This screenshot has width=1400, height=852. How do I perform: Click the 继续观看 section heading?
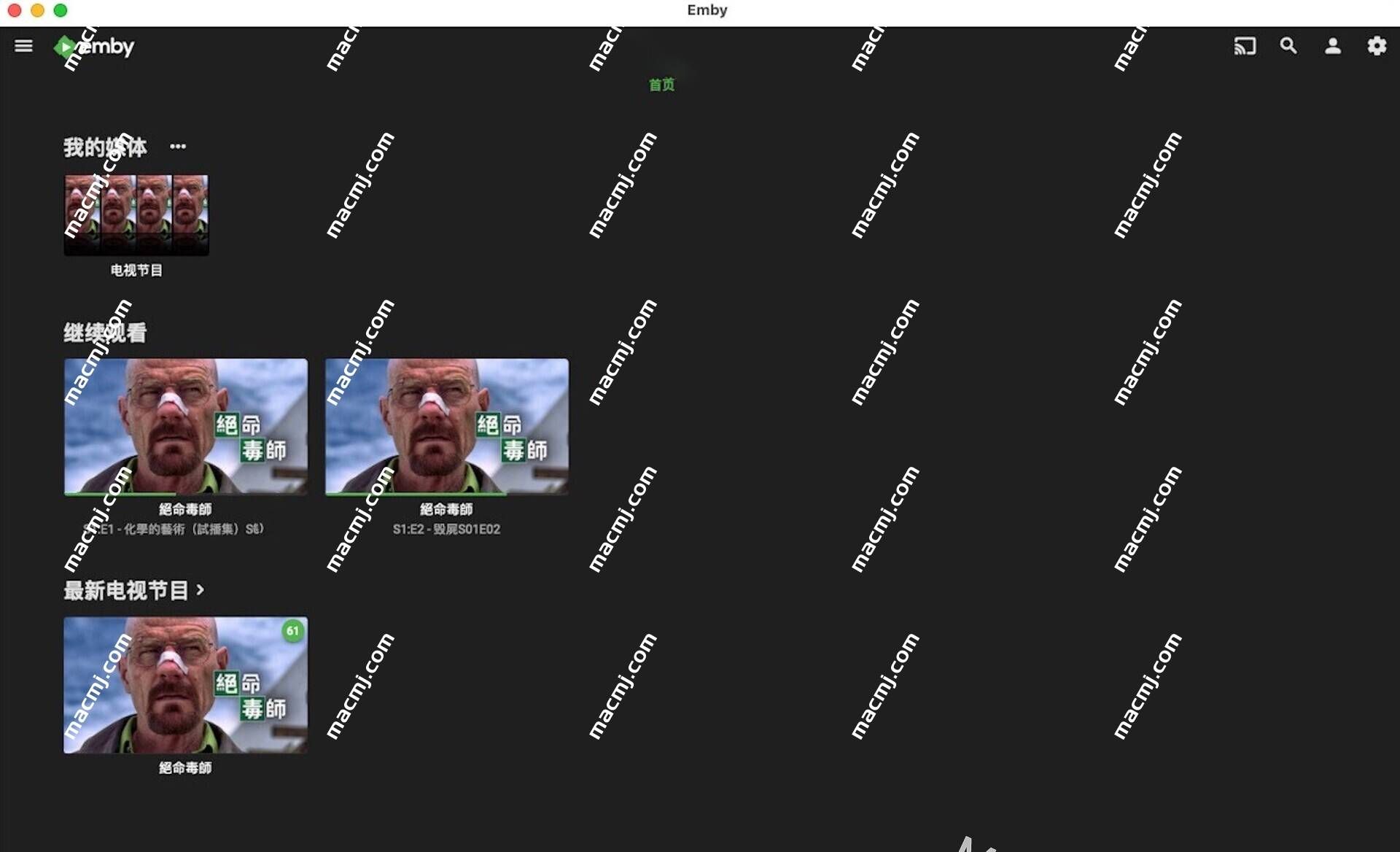(x=105, y=333)
